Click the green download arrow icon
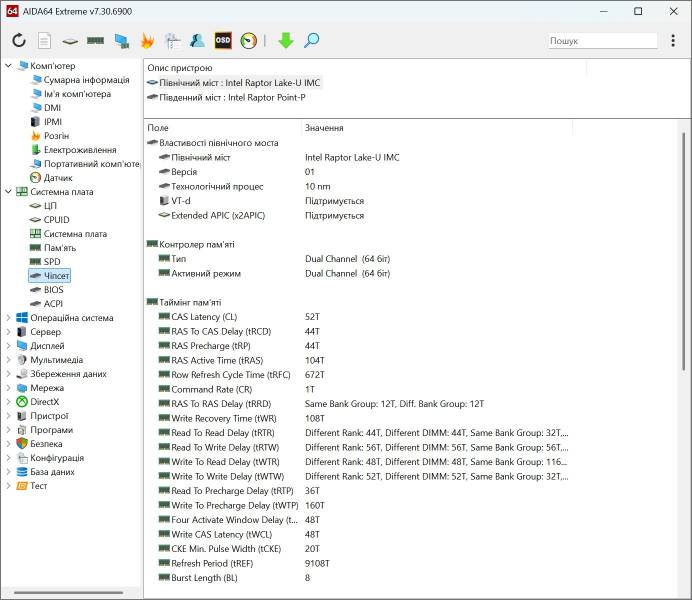 (x=286, y=41)
